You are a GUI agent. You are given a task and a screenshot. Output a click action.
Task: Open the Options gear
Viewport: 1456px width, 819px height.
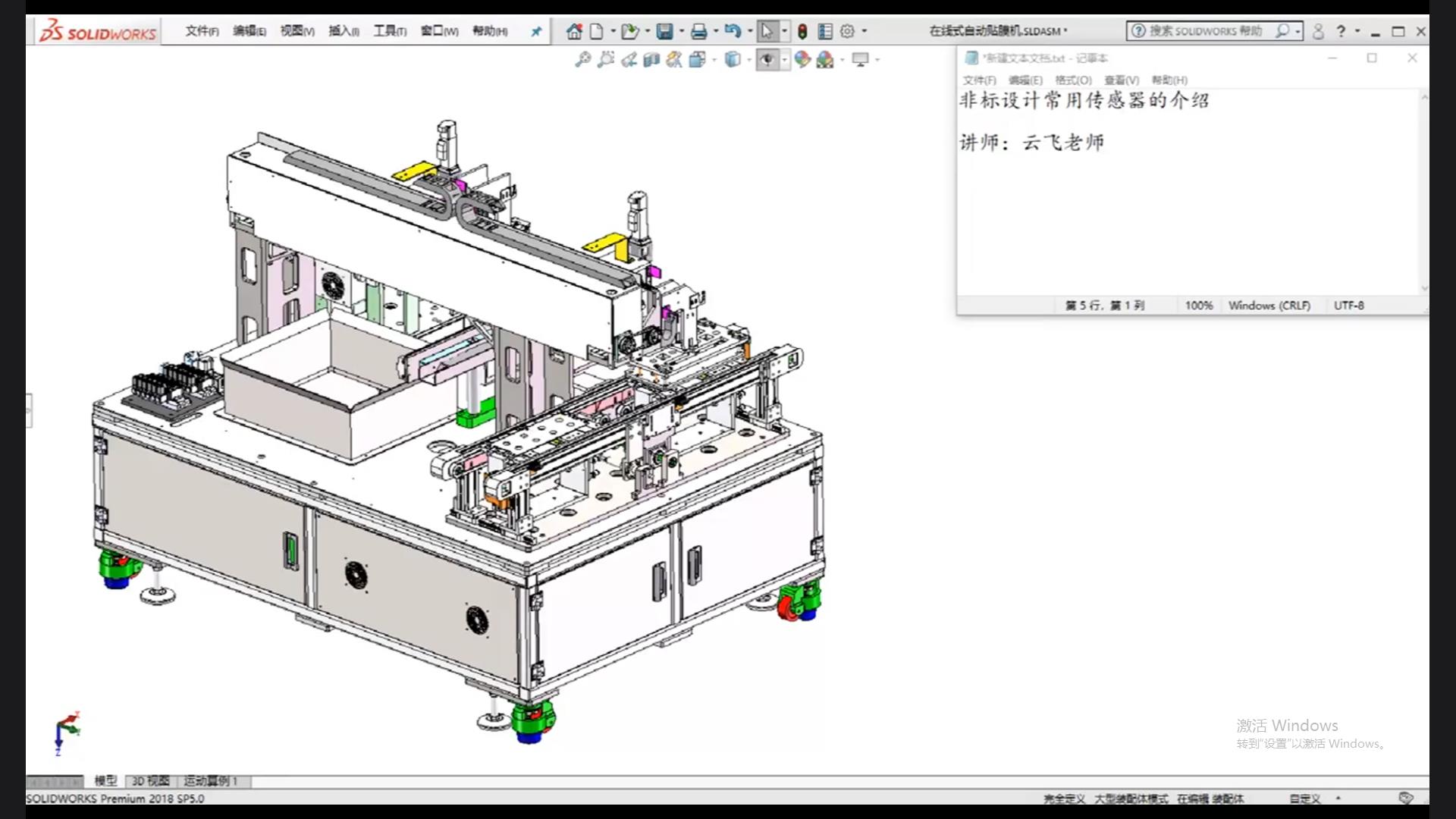pos(847,31)
